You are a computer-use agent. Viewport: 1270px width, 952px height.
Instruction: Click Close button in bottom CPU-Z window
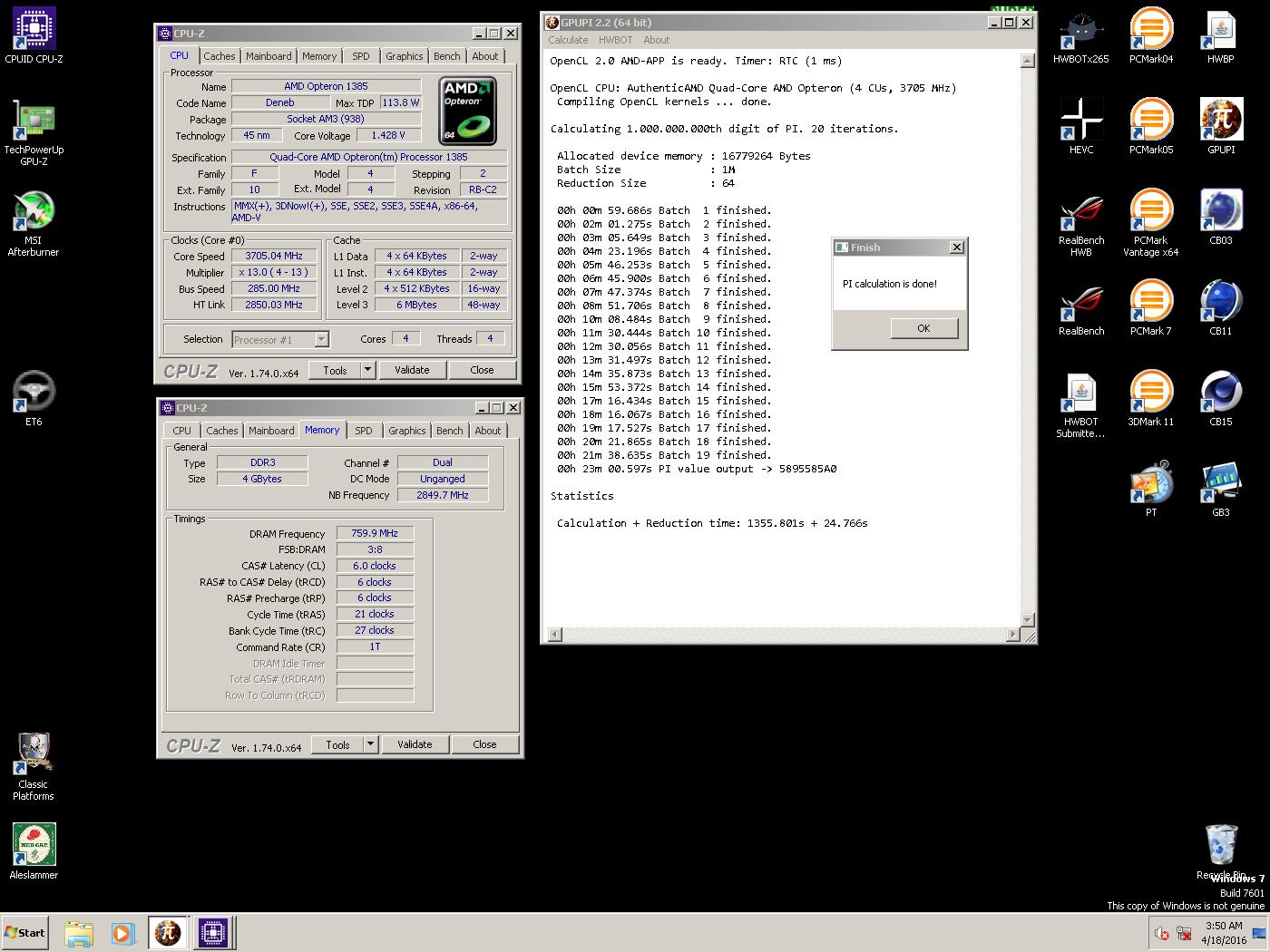tap(484, 744)
